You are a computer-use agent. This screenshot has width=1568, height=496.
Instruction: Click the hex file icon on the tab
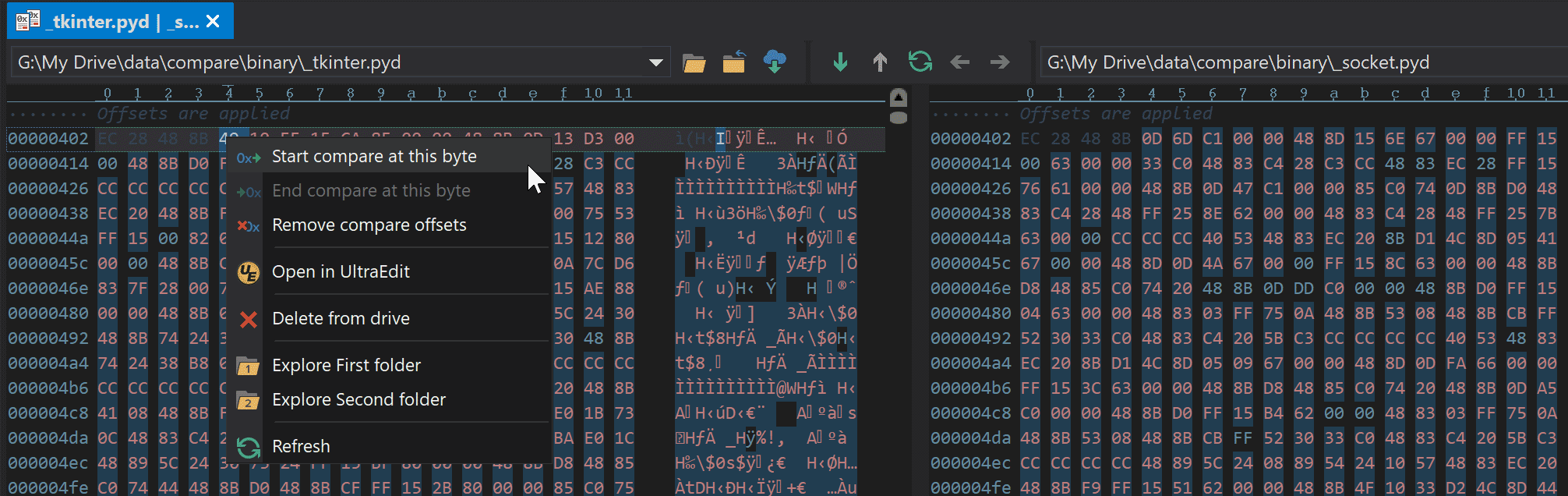[28, 21]
